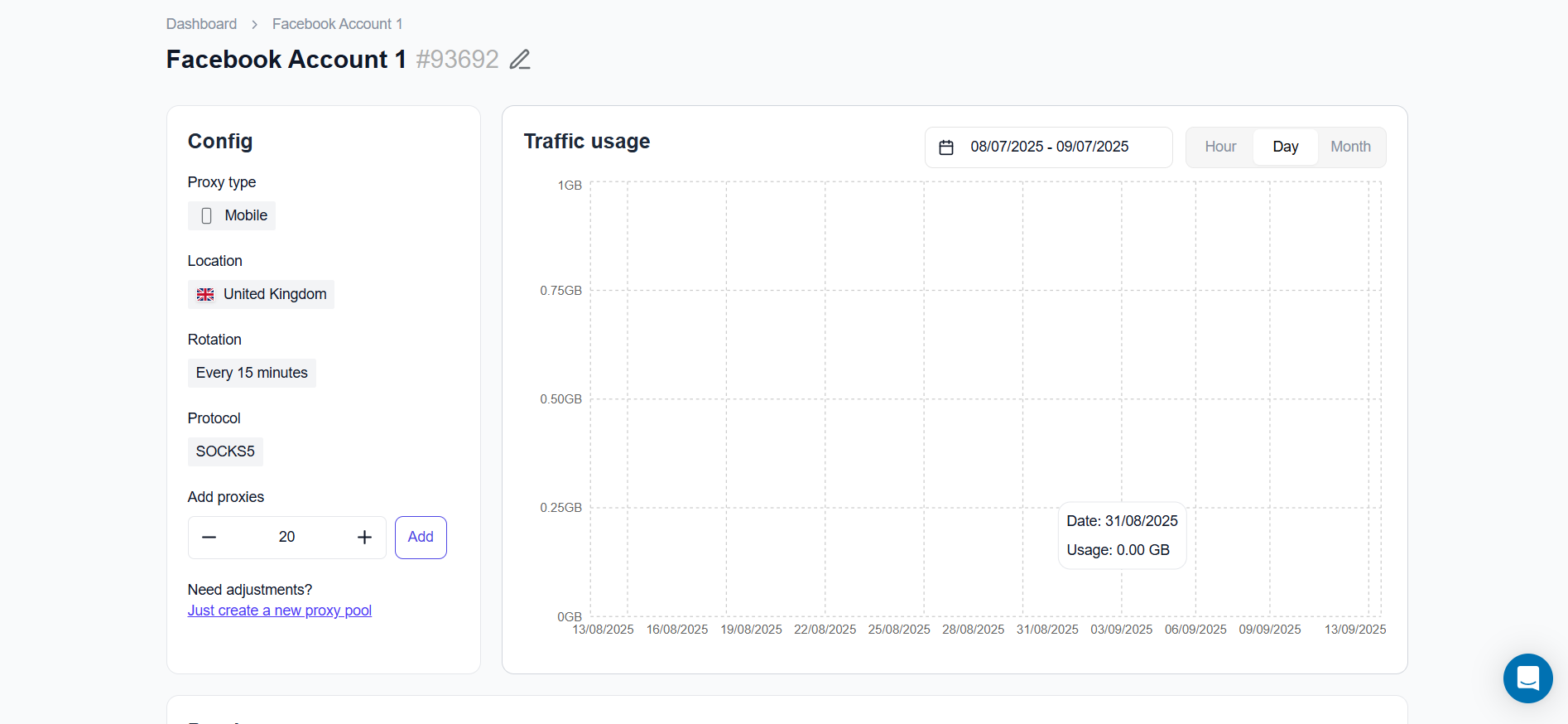Click the 'Every 15 minutes' rotation chip
The image size is (1568, 724).
pos(252,373)
